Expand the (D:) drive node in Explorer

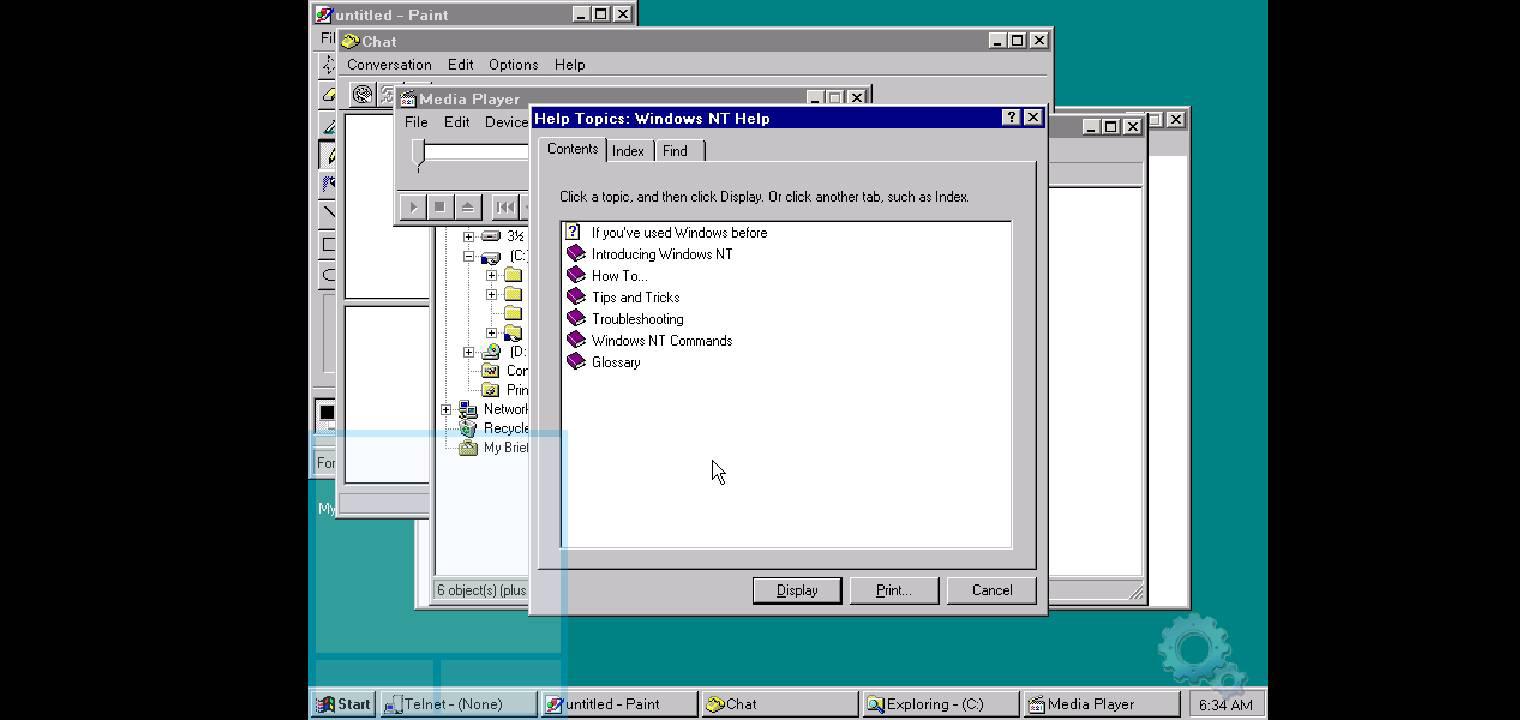coord(468,352)
